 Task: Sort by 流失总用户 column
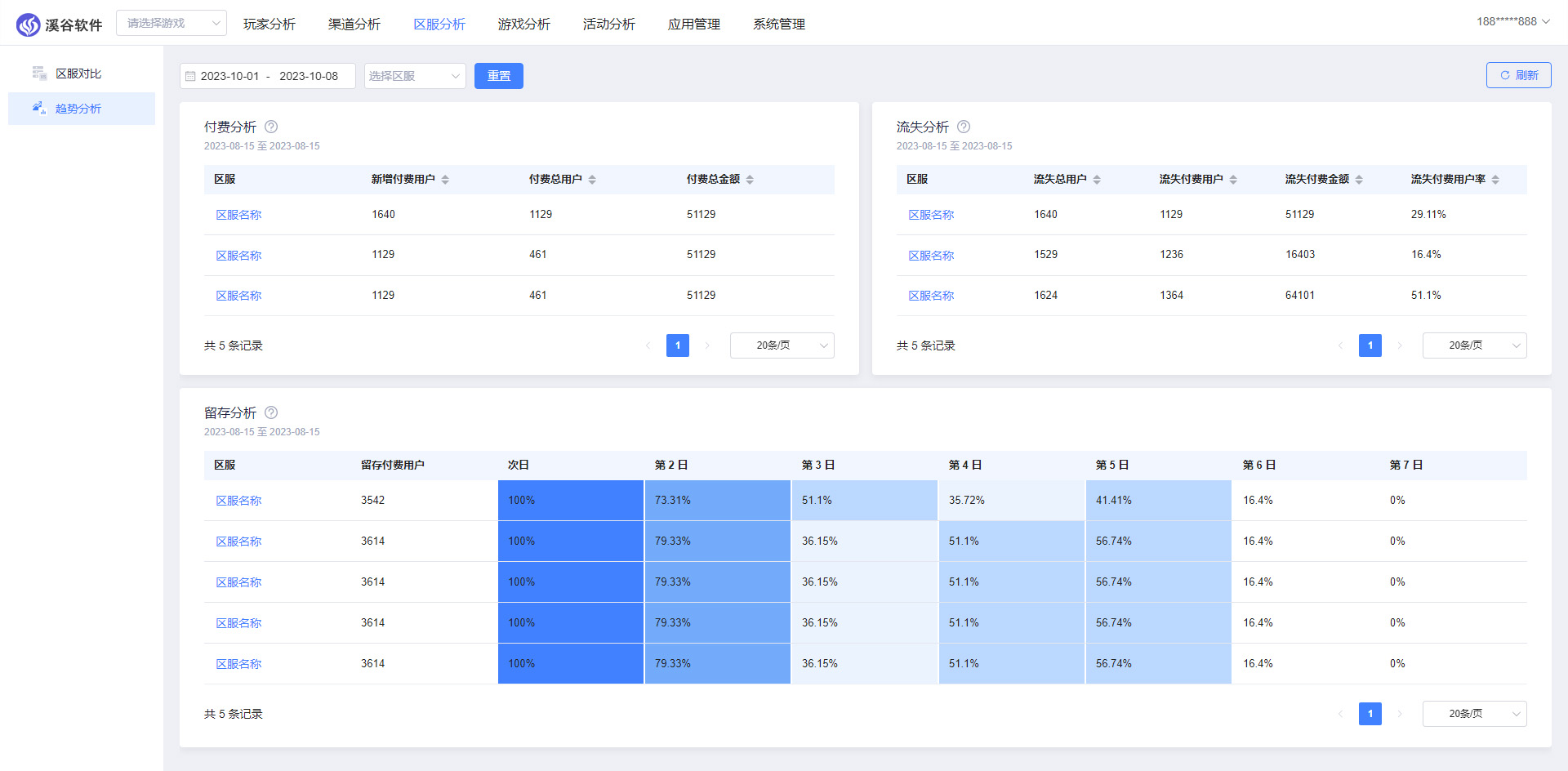pyautogui.click(x=1097, y=180)
